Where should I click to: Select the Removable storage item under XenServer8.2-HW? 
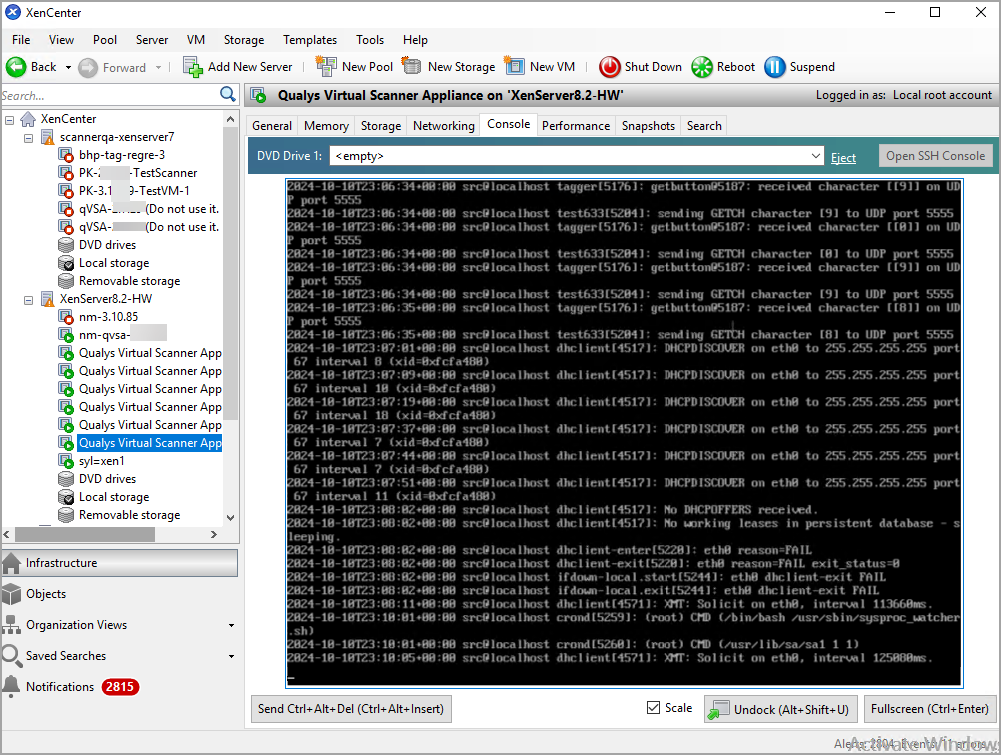pyautogui.click(x=129, y=515)
